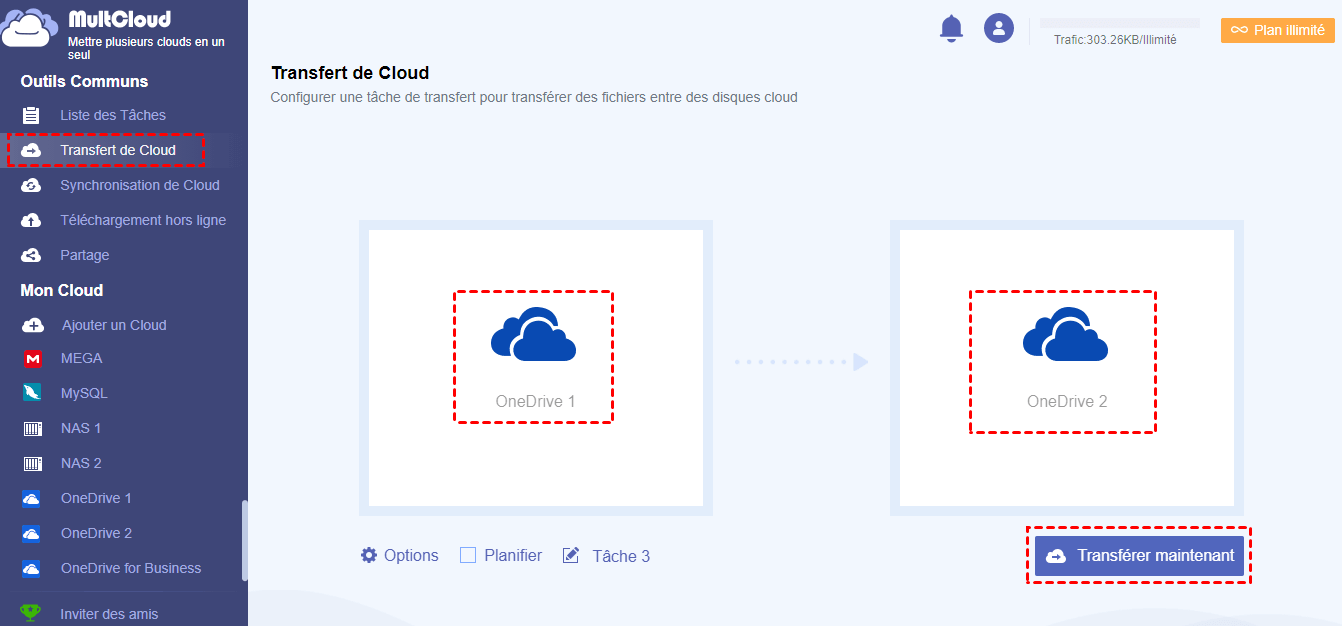Click Transférer maintenant button

pos(1139,556)
